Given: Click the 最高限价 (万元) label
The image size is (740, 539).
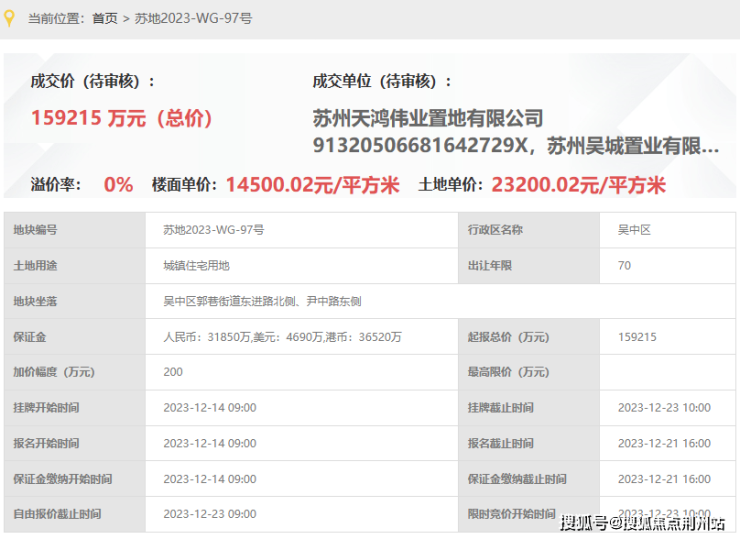Looking at the screenshot, I should pyautogui.click(x=509, y=372).
